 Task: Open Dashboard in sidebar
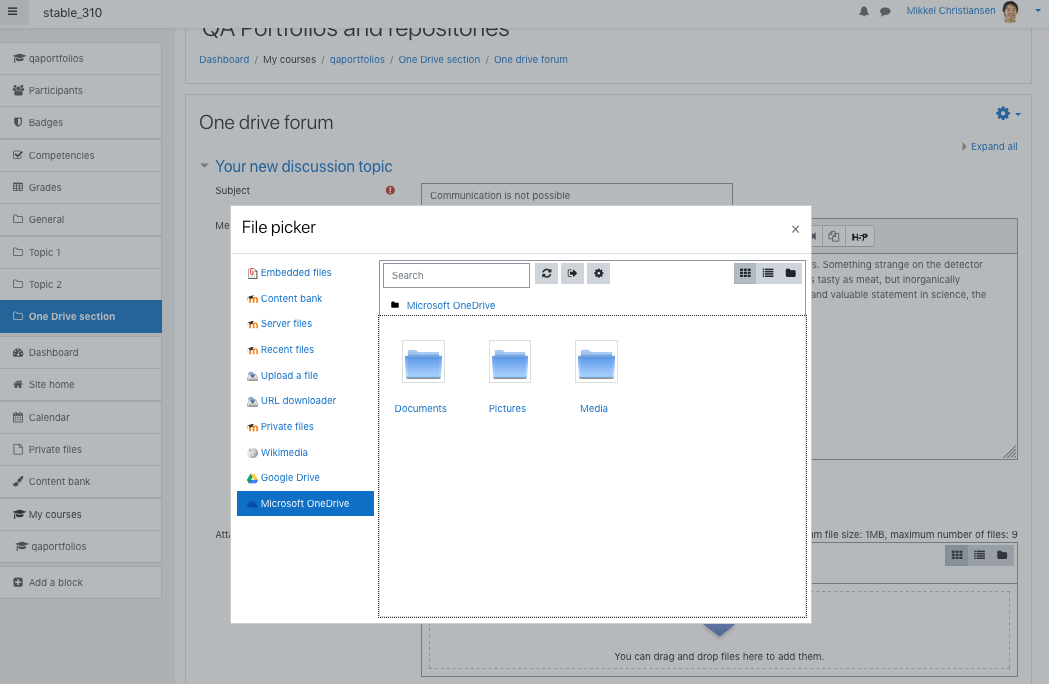(80, 353)
